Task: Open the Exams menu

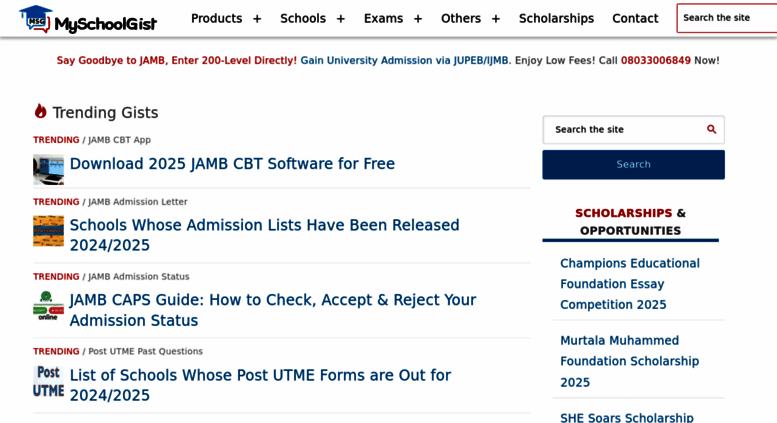Action: (x=383, y=18)
